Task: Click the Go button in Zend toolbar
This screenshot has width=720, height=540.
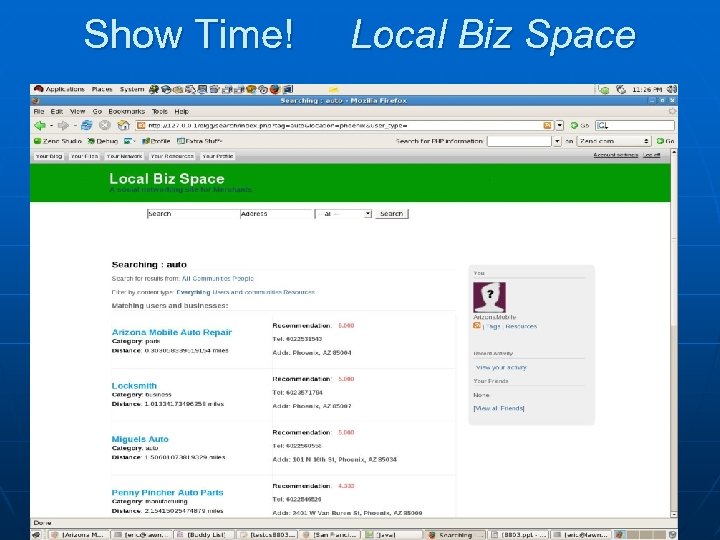Action: pyautogui.click(x=665, y=141)
